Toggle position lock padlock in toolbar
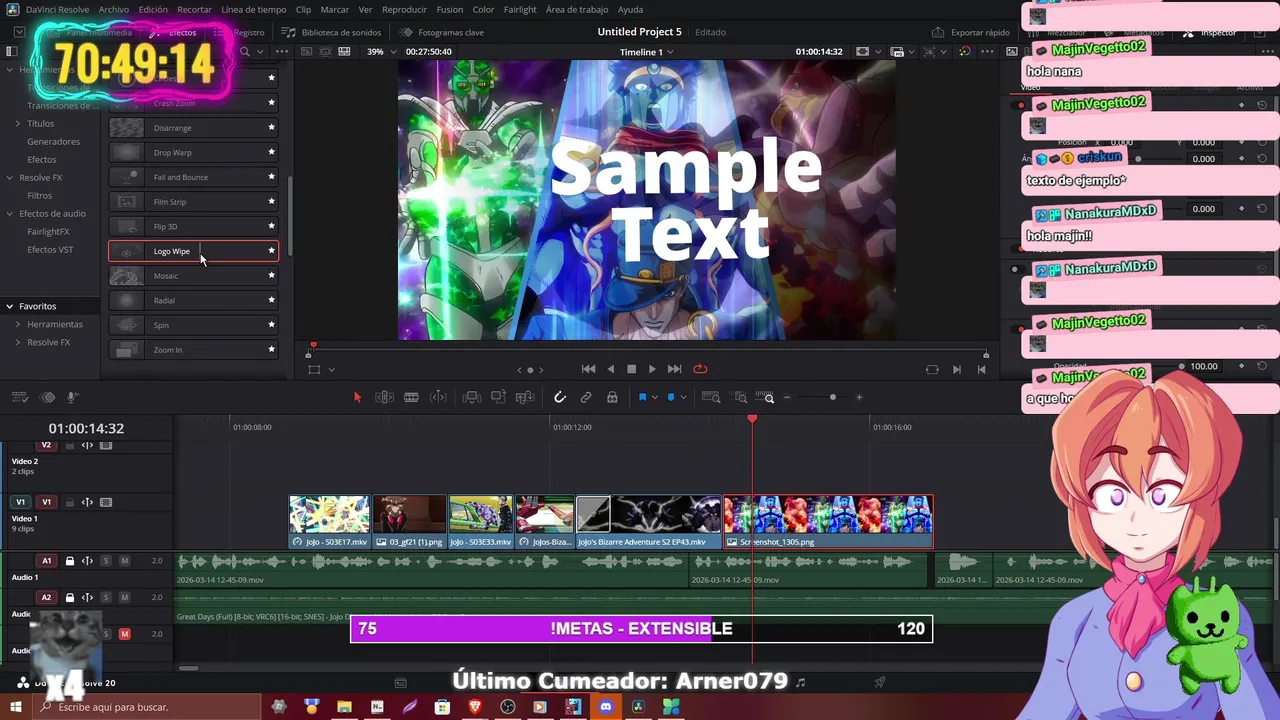 tap(612, 397)
